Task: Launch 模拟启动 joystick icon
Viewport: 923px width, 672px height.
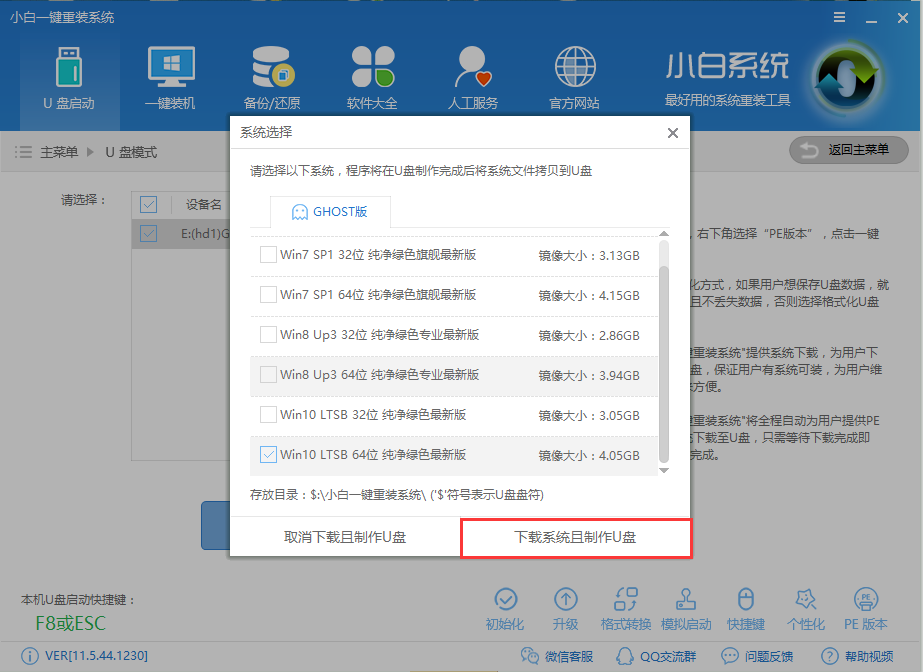Action: 686,600
